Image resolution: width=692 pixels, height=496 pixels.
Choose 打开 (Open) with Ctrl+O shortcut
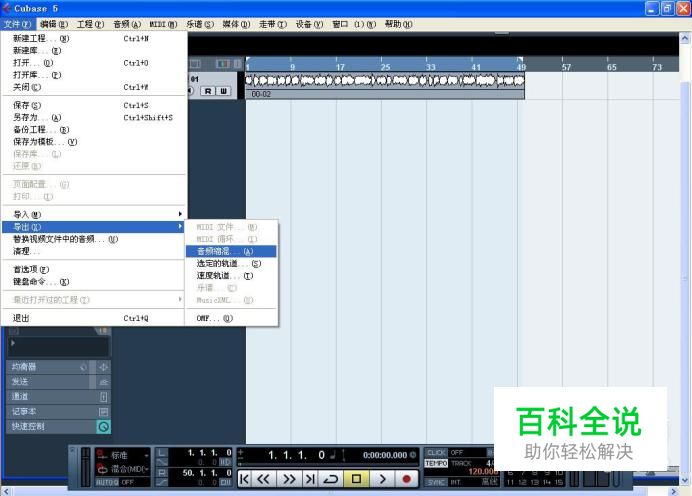click(x=94, y=63)
